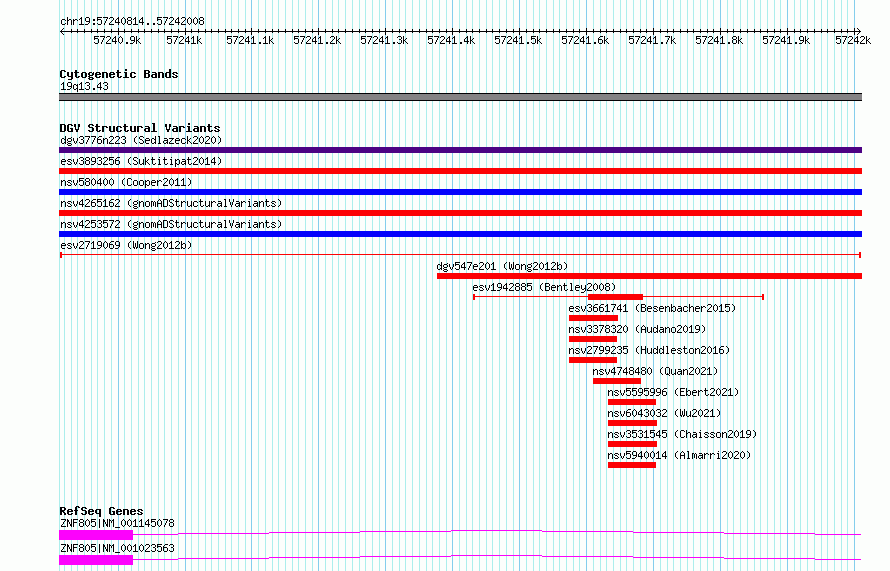Click the red bar under nsv2799235

[593, 360]
